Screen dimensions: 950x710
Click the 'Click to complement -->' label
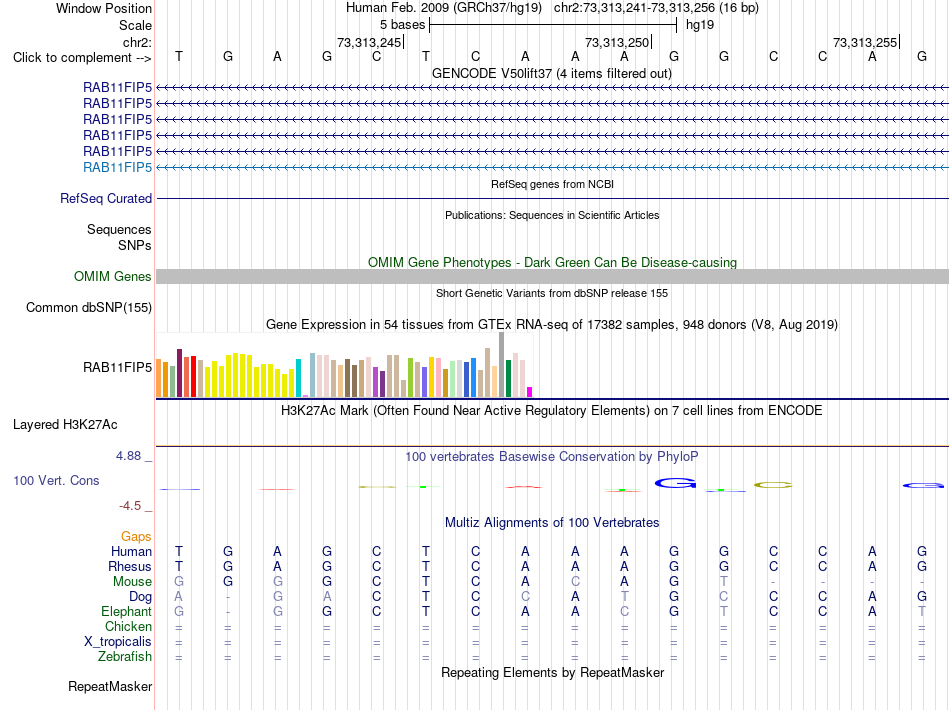[x=82, y=58]
